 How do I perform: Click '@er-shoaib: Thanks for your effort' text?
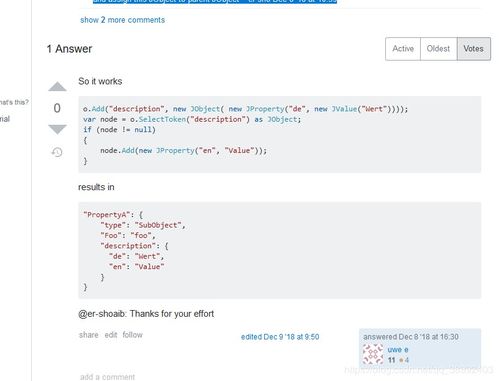pos(146,314)
